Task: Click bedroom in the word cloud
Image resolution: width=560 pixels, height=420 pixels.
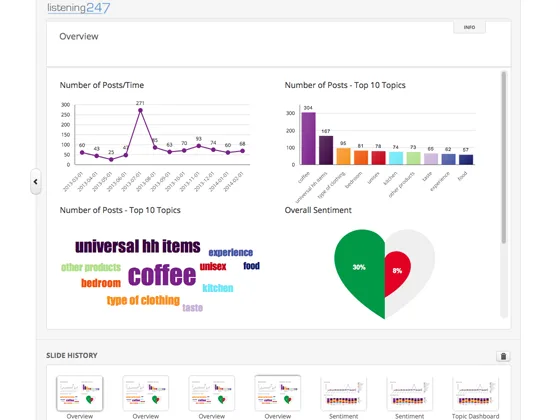Action: click(101, 283)
